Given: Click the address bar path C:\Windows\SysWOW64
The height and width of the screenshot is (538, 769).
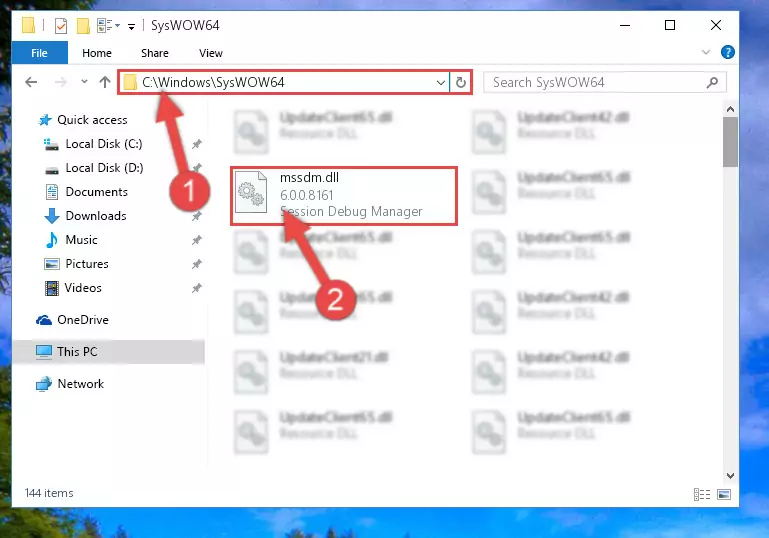Looking at the screenshot, I should 213,82.
